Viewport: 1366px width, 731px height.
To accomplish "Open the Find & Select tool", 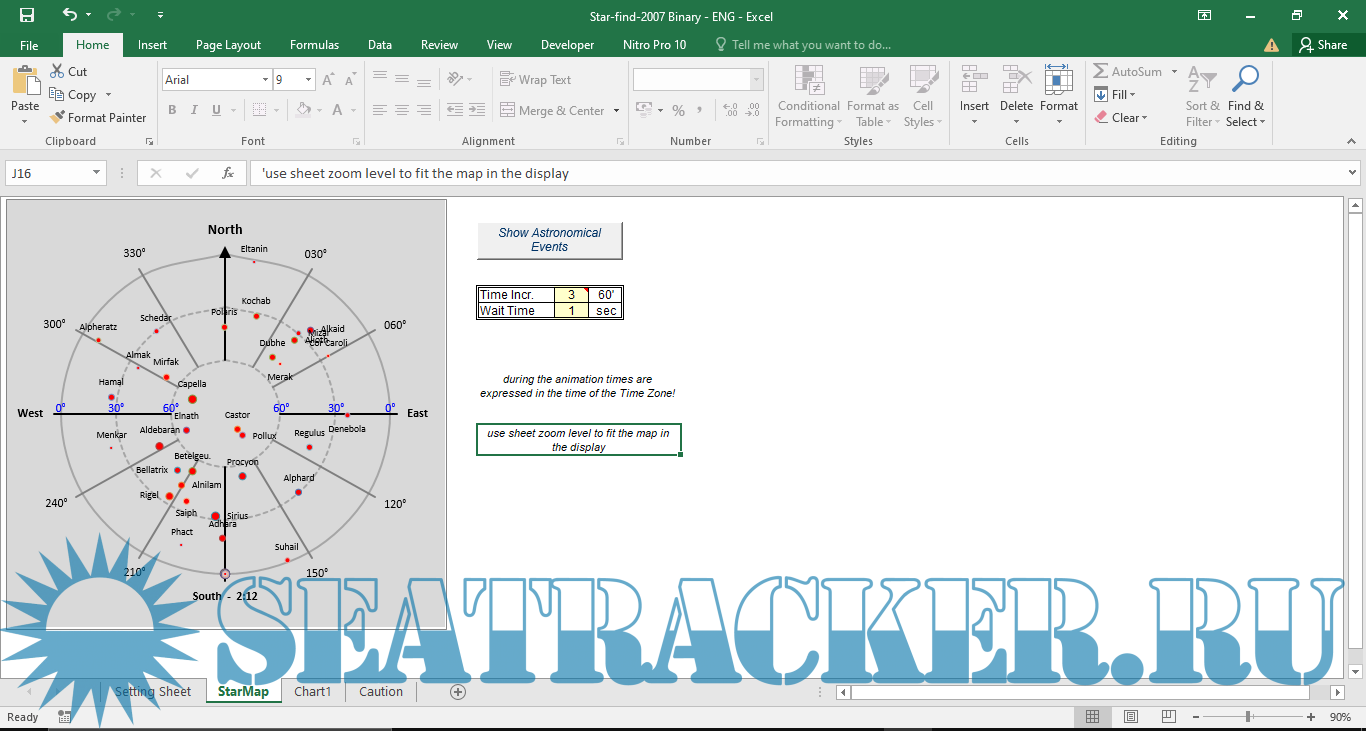I will pos(1245,96).
